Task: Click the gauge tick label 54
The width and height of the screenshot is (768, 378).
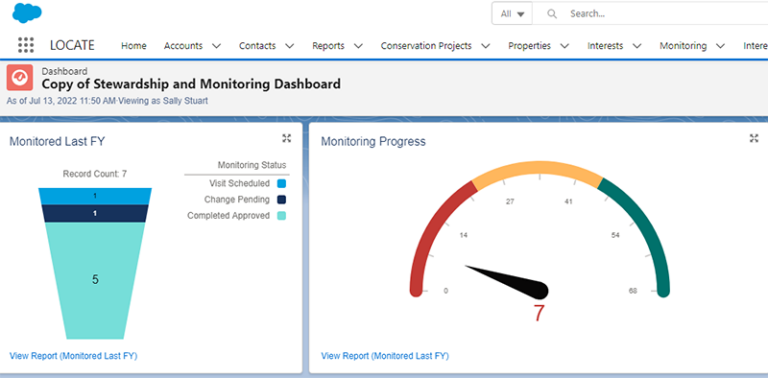Action: (616, 236)
